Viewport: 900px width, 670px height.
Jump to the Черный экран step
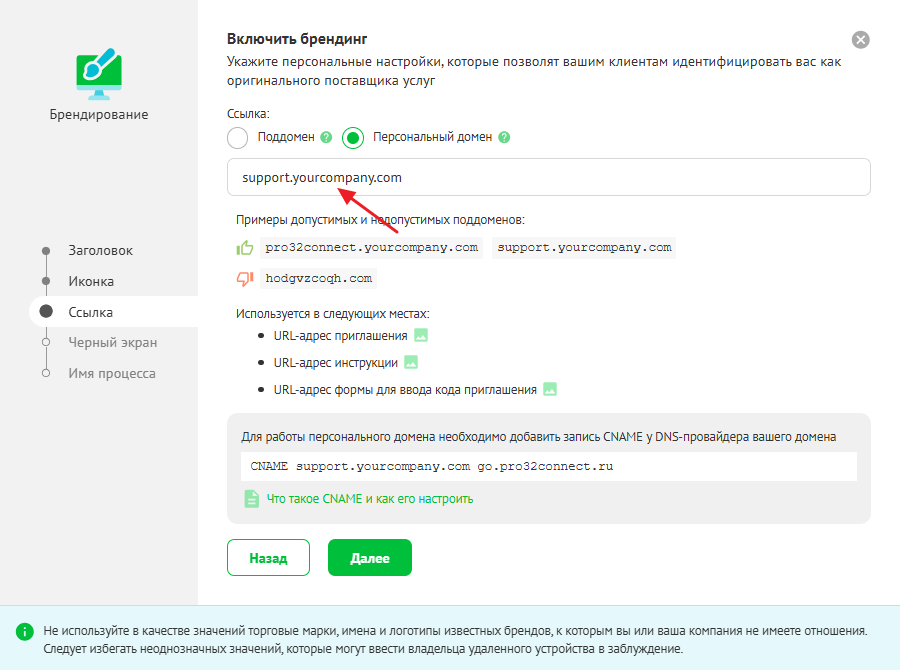(x=112, y=343)
